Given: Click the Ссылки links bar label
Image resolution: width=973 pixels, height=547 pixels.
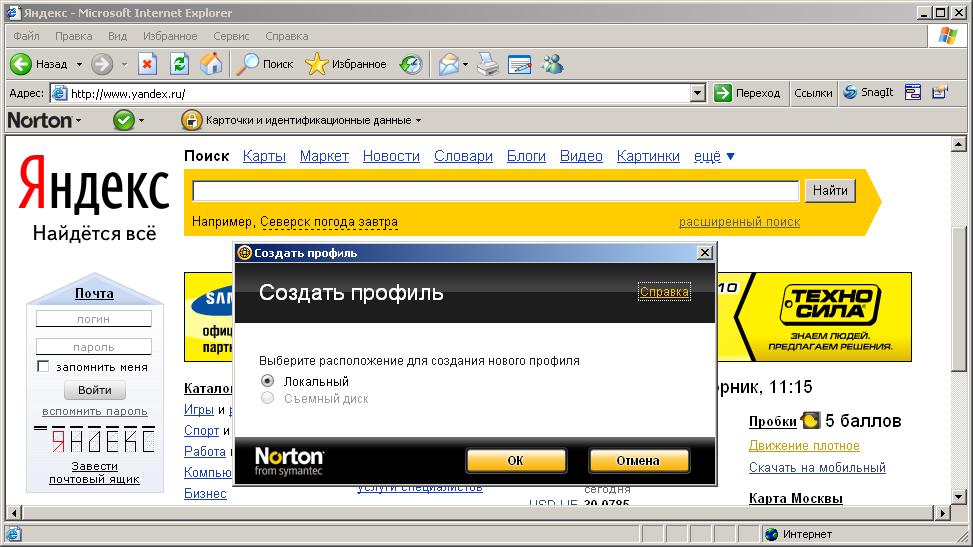Looking at the screenshot, I should point(813,93).
